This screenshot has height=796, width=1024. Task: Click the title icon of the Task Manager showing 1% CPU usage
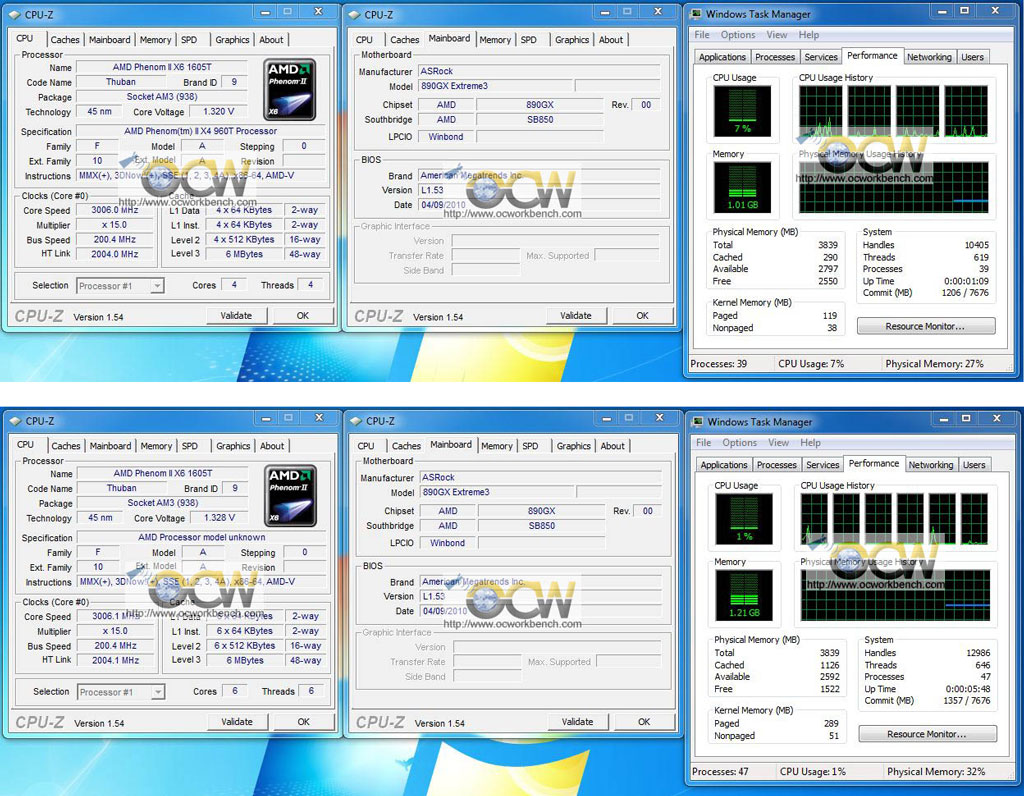[697, 422]
